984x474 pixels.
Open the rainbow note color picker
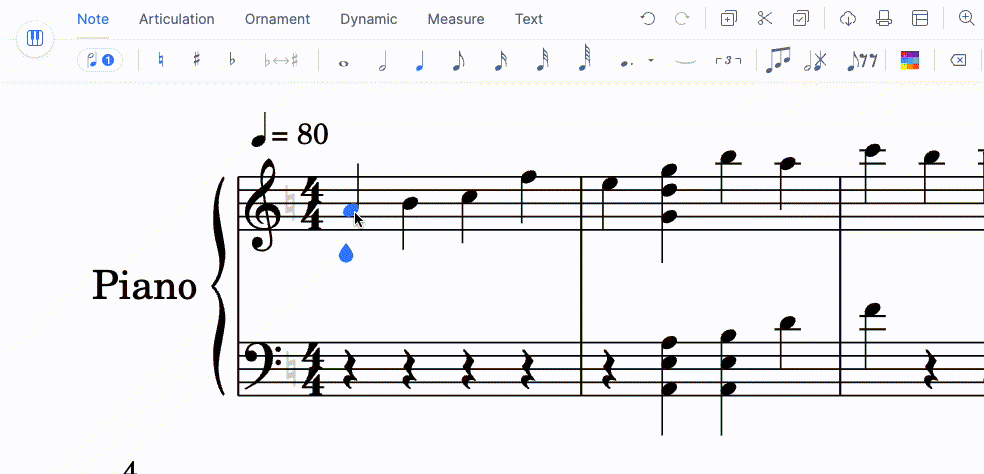909,60
